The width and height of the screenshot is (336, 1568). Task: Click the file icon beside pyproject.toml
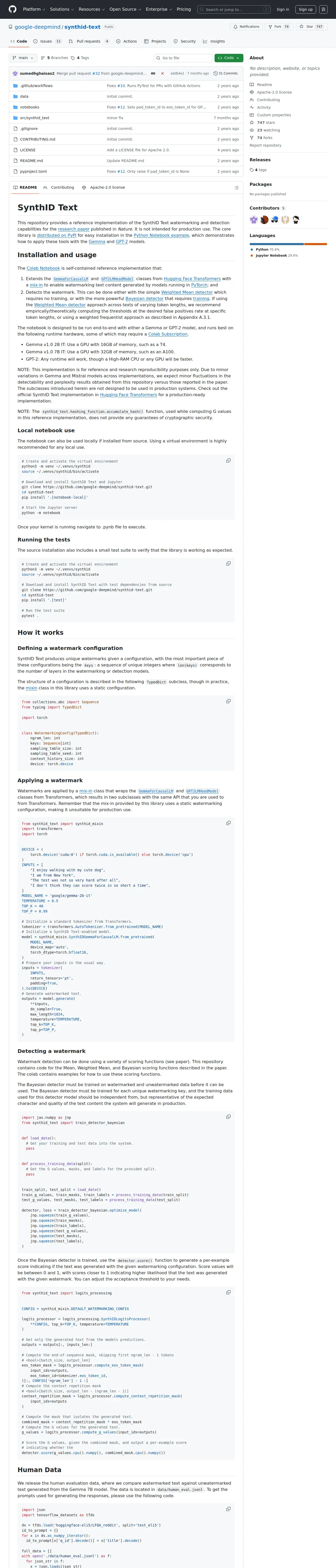click(x=15, y=172)
